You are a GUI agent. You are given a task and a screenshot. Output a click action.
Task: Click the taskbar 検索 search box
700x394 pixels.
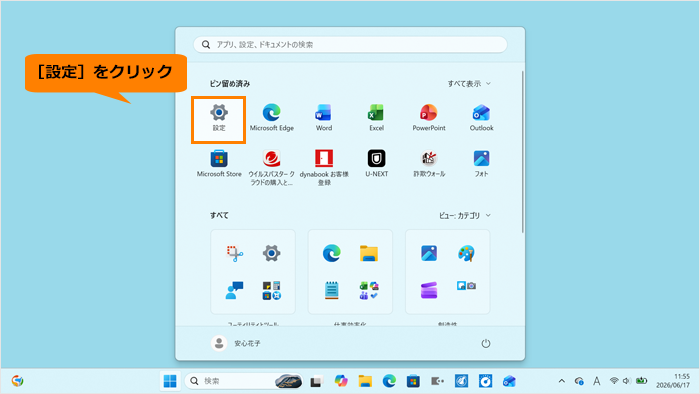(243, 381)
